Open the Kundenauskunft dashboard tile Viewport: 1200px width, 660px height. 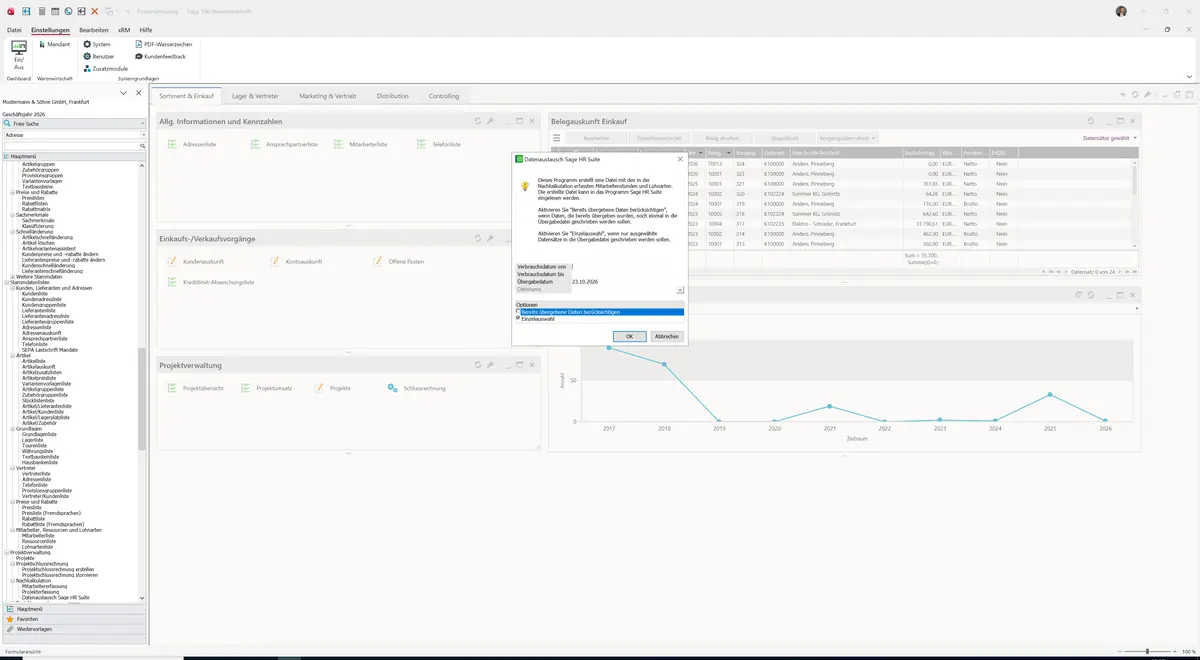click(x=196, y=261)
